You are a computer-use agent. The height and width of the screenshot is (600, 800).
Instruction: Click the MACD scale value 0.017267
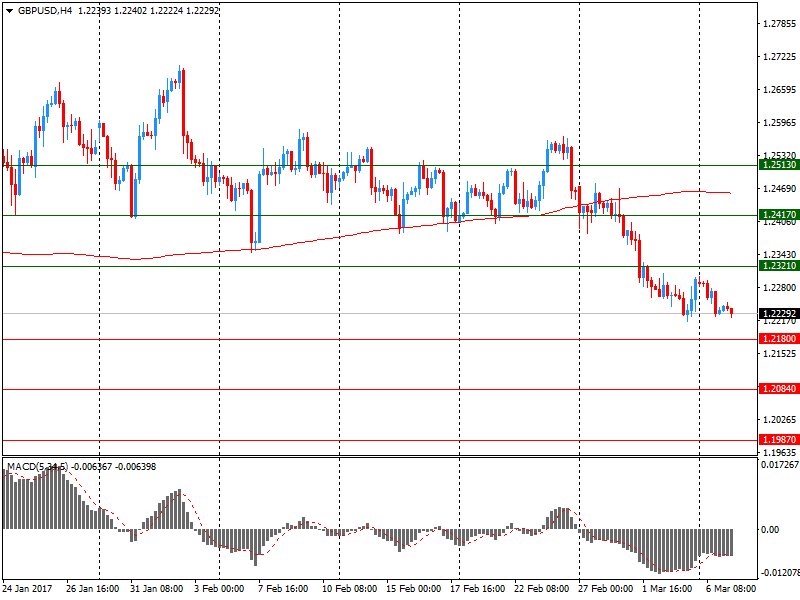[x=780, y=465]
